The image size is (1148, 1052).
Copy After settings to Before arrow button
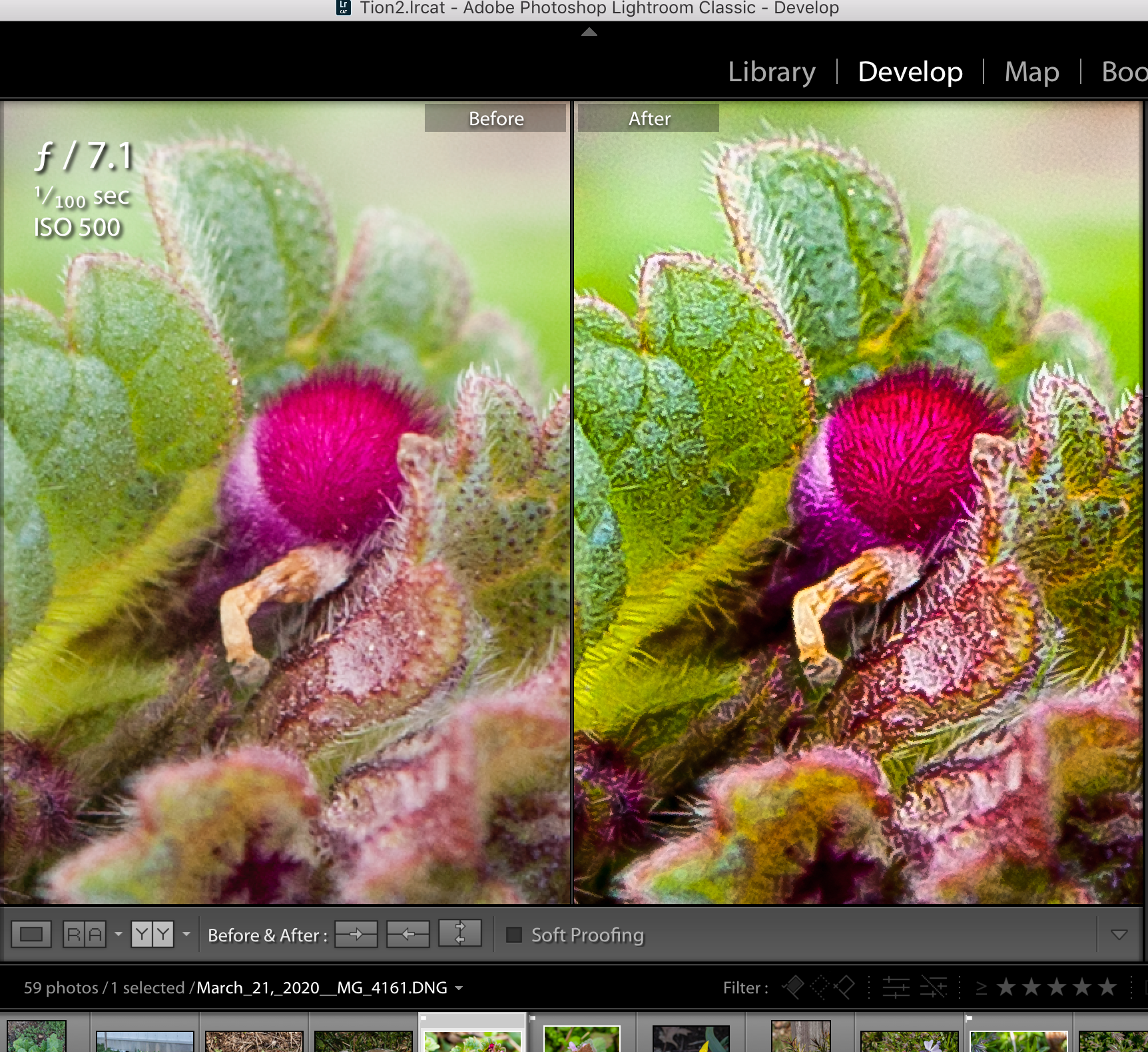[x=408, y=934]
